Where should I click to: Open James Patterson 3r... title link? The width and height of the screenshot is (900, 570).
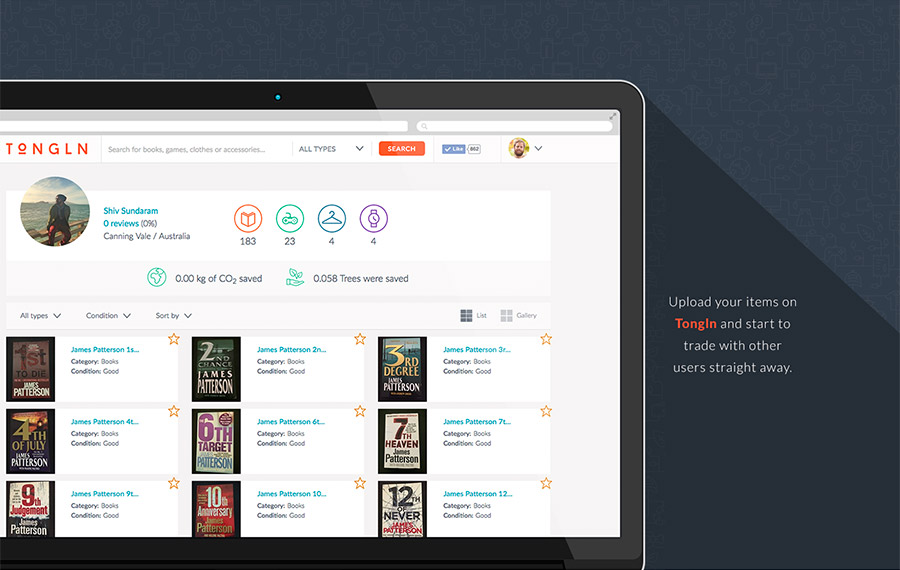(x=477, y=350)
